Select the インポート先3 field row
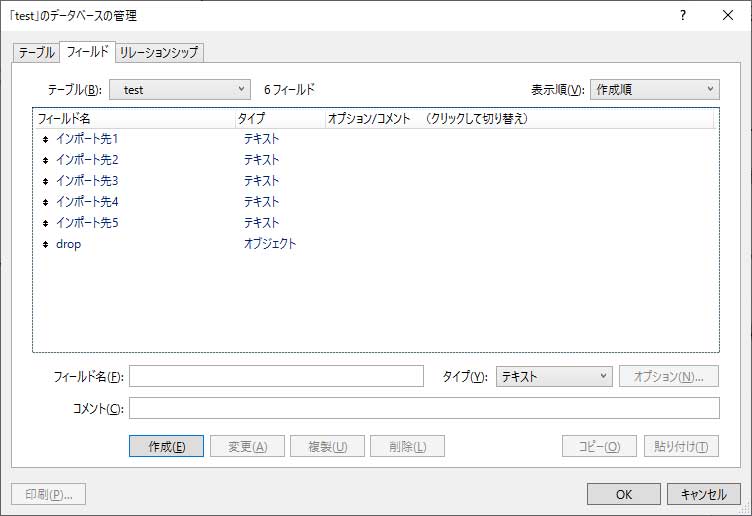 [x=376, y=181]
